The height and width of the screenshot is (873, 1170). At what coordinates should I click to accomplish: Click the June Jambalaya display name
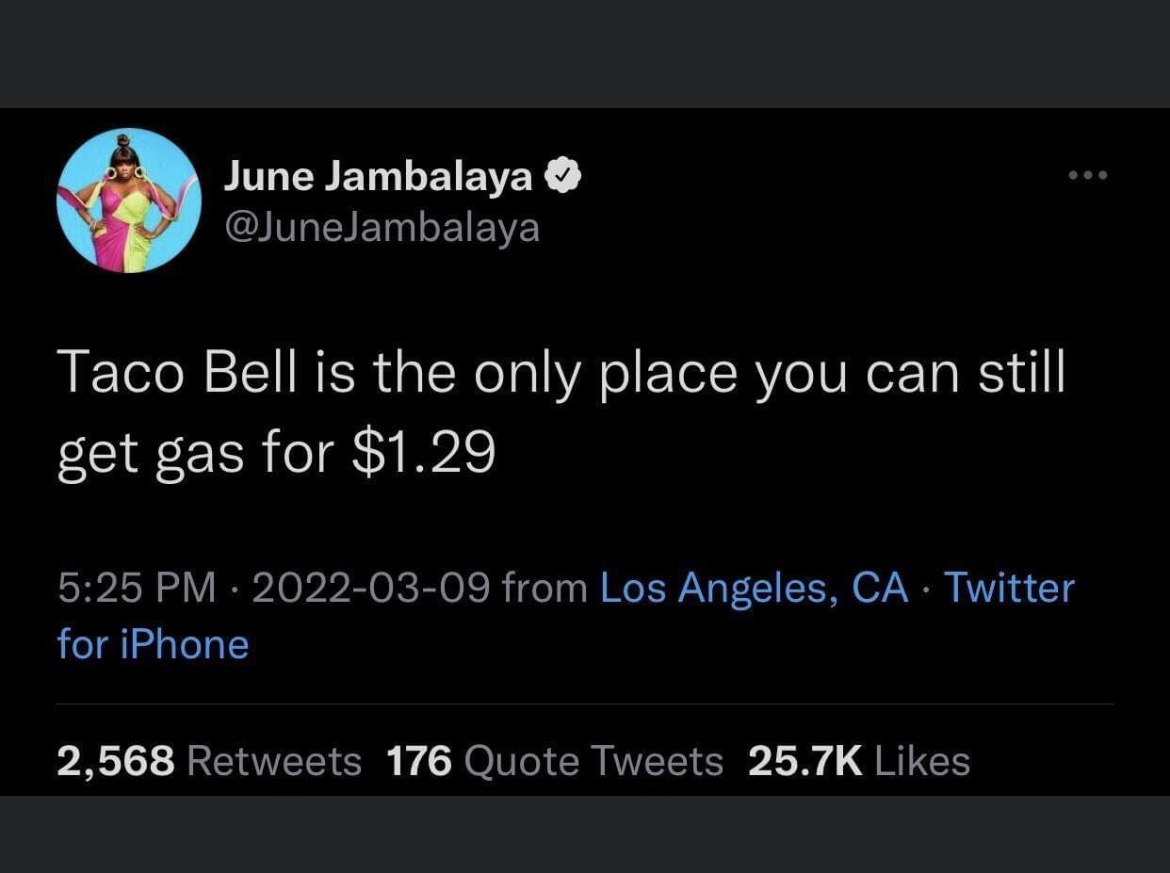pos(378,177)
